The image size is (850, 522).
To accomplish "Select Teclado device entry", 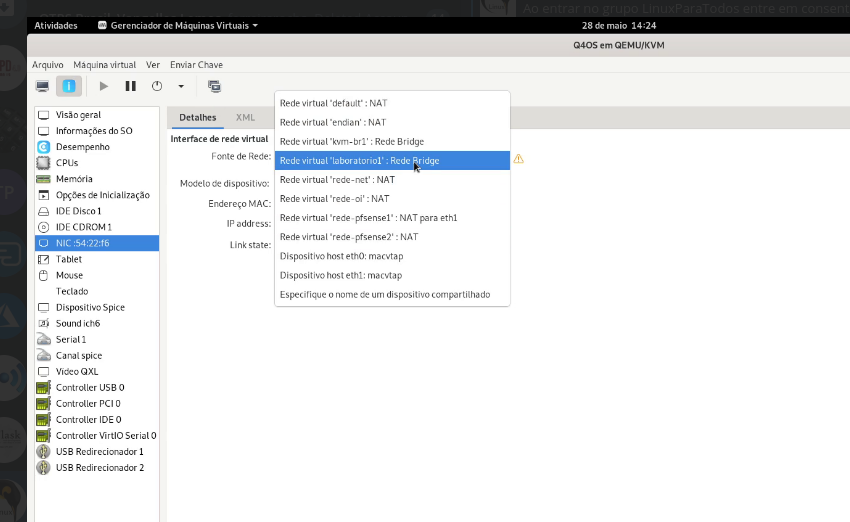I will pos(97,291).
